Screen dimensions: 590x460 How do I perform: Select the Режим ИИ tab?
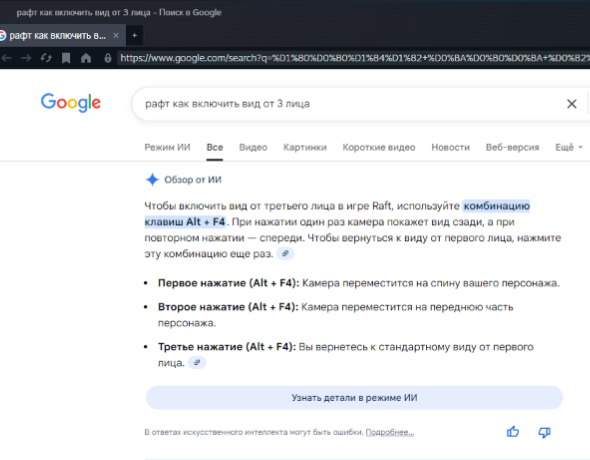click(167, 147)
